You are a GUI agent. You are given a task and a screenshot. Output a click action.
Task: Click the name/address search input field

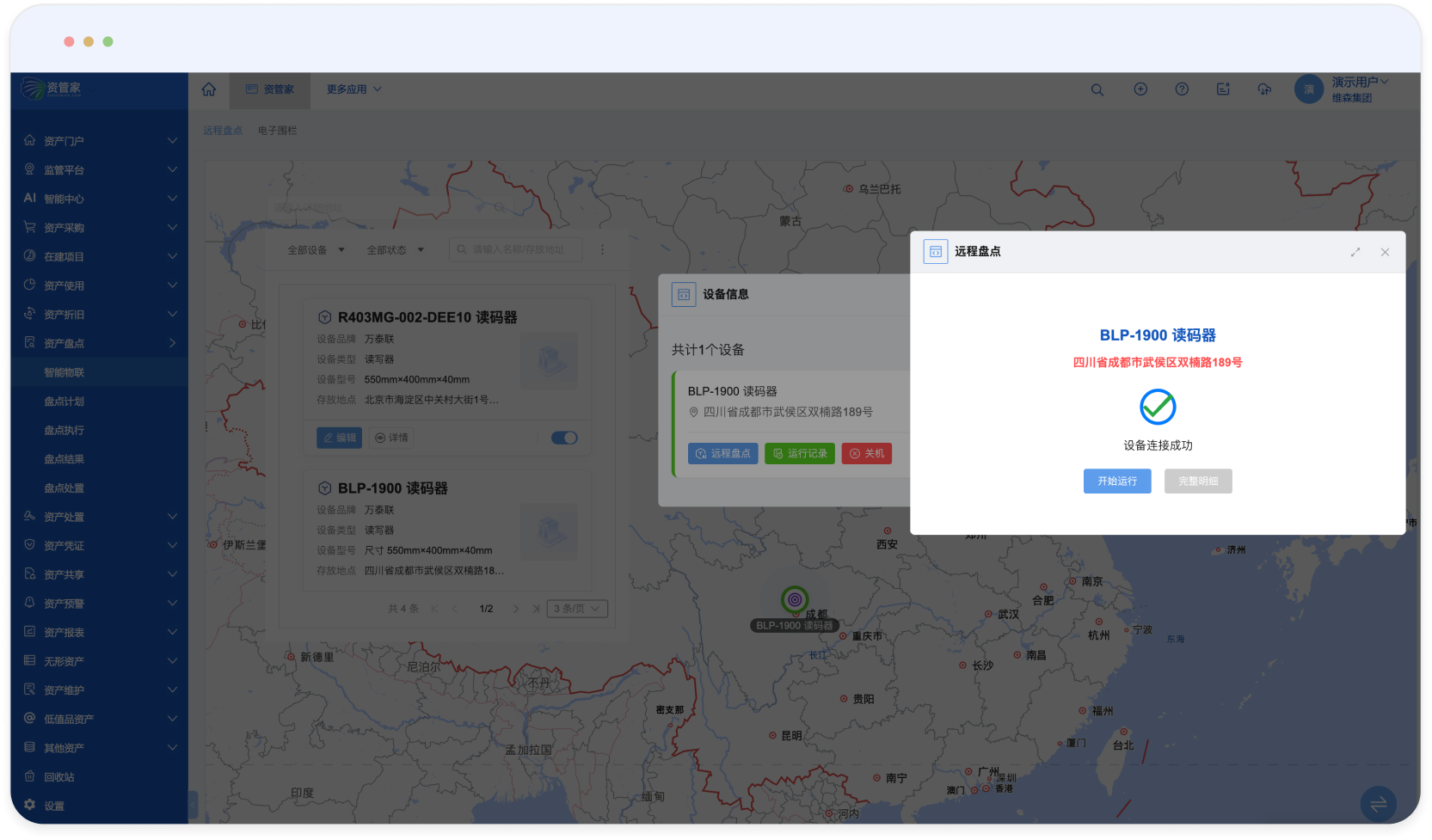[x=515, y=250]
